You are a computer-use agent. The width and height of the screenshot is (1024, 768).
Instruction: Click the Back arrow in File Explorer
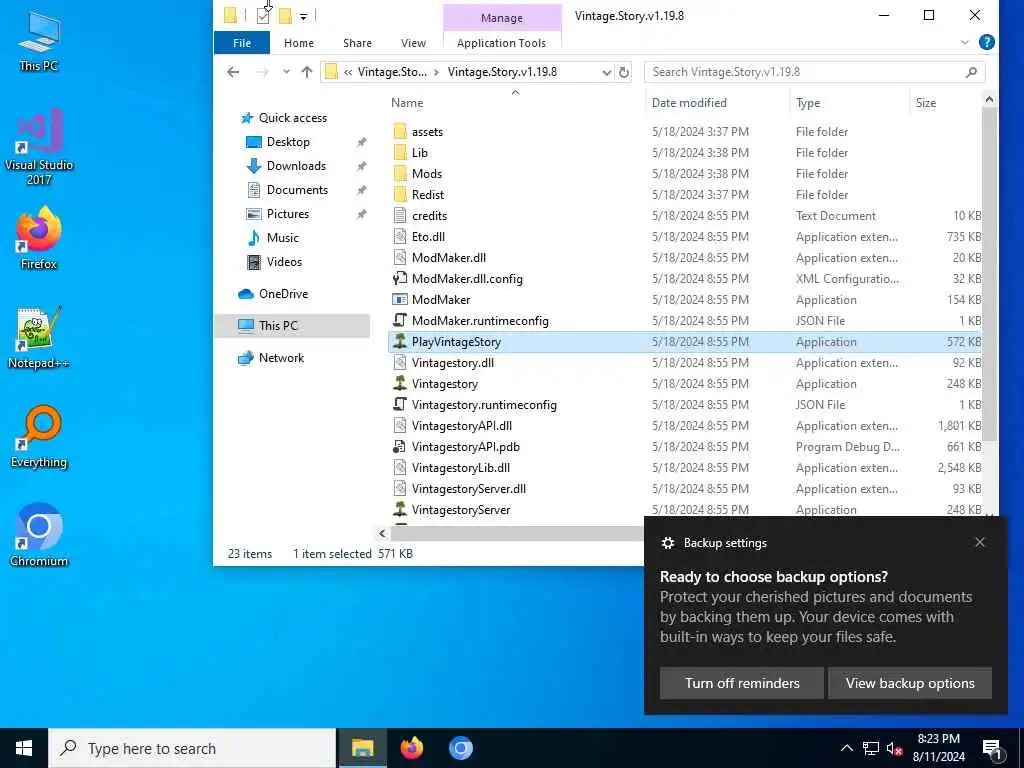coord(233,72)
